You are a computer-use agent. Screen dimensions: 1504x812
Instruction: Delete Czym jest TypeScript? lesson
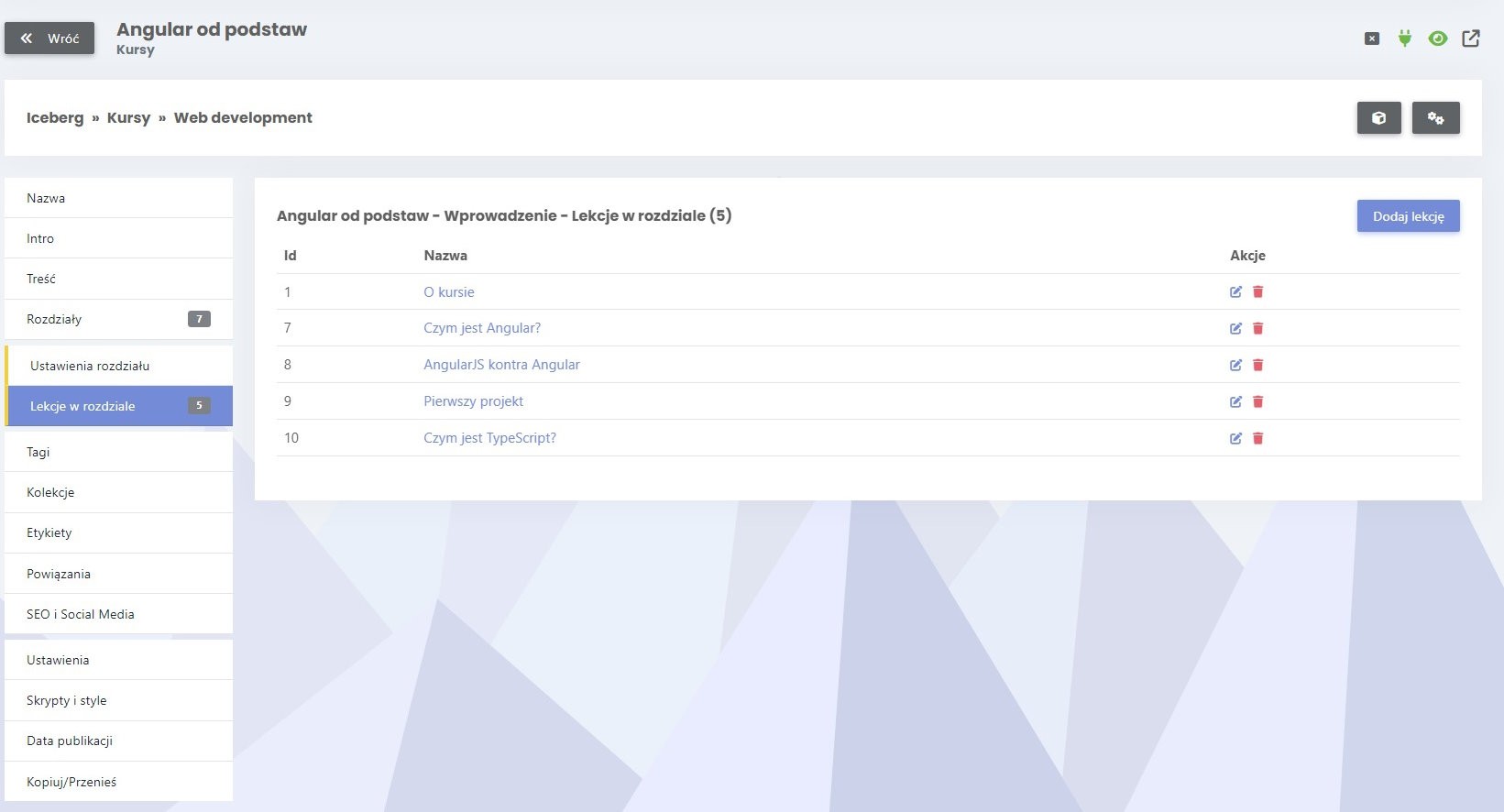[1257, 438]
